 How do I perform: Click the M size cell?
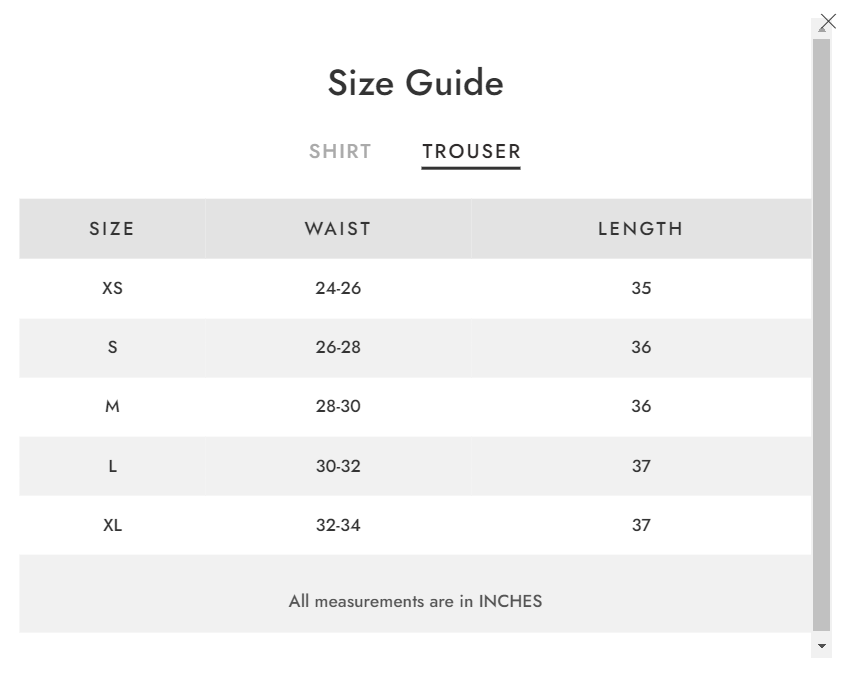pos(113,406)
